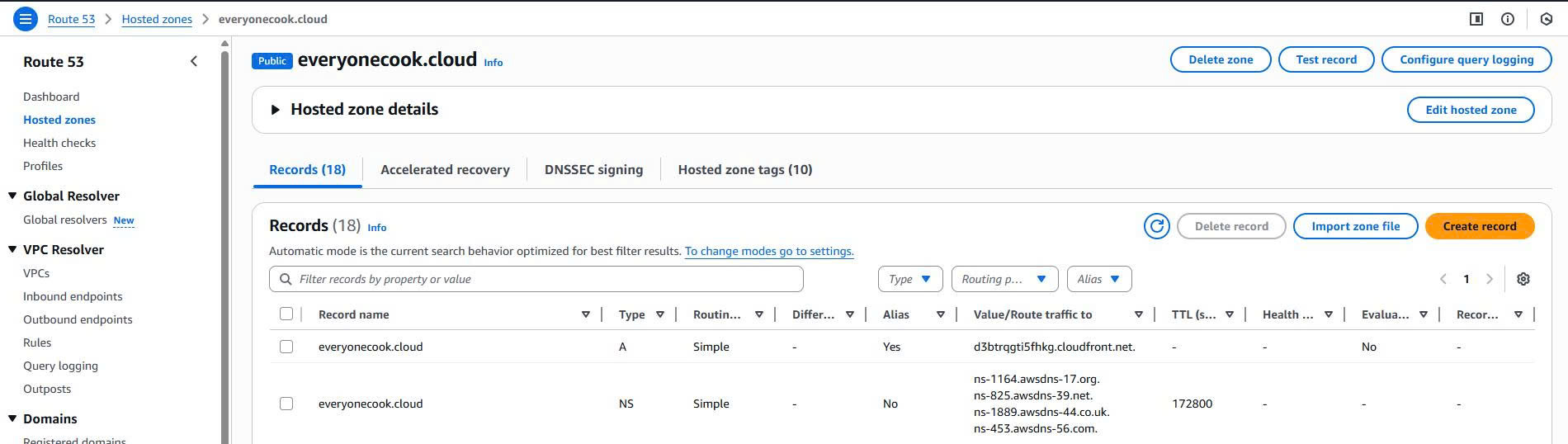The height and width of the screenshot is (444, 1568).
Task: Sort by Differentiator column arrow
Action: 850,314
